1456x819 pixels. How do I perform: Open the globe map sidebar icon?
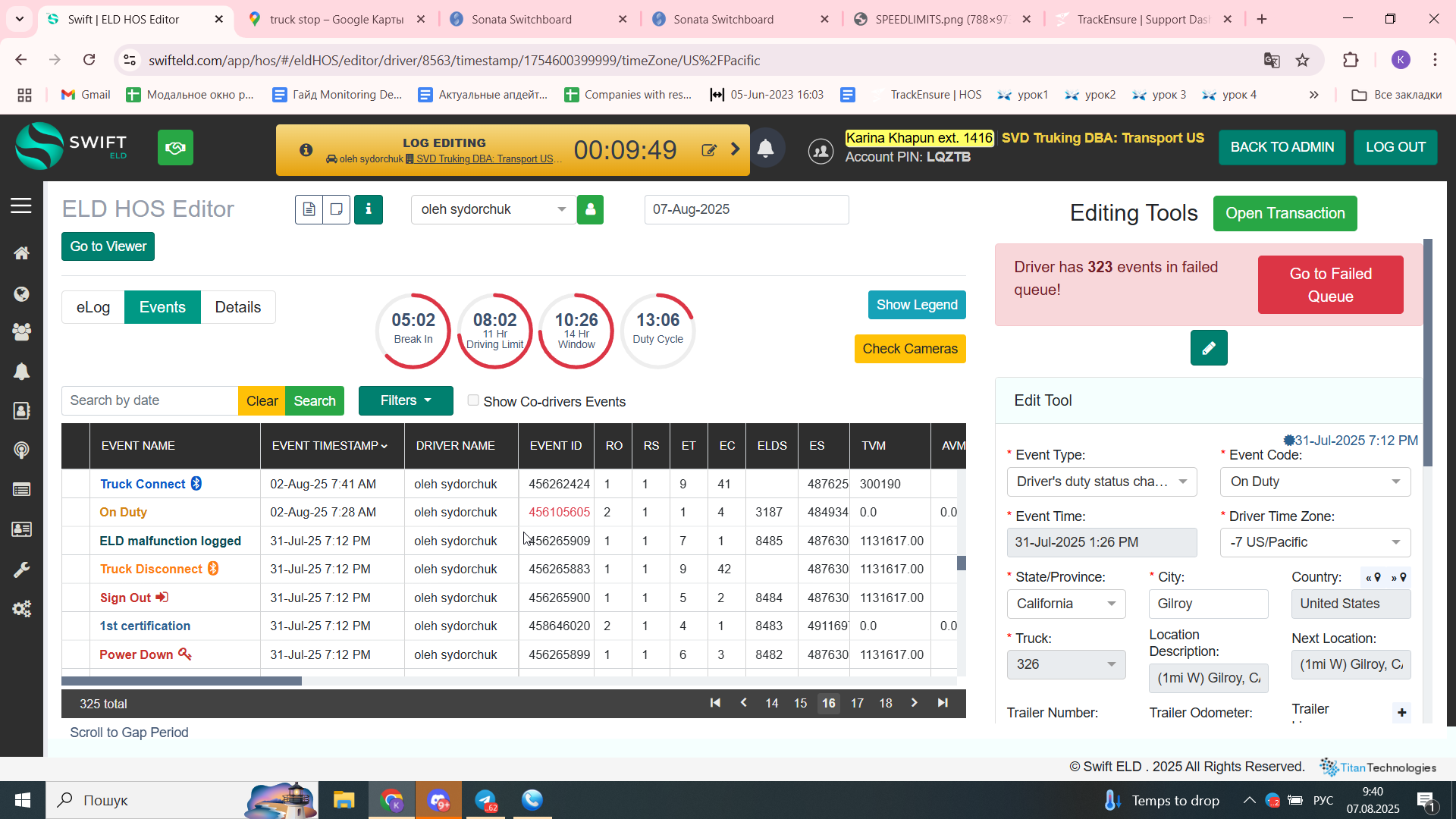click(x=21, y=294)
